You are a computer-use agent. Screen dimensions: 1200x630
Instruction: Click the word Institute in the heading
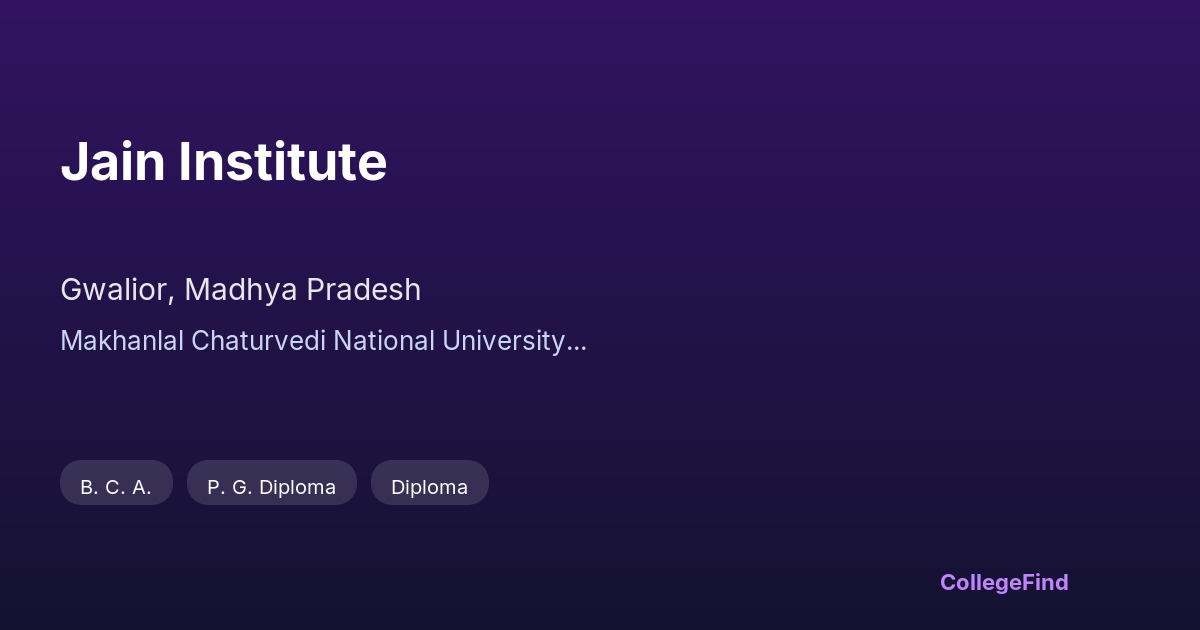tap(283, 162)
